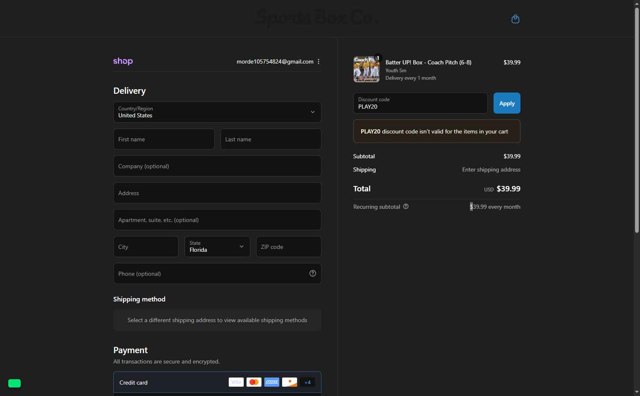This screenshot has width=640, height=396.
Task: Focus the Last name field
Action: pyautogui.click(x=271, y=139)
